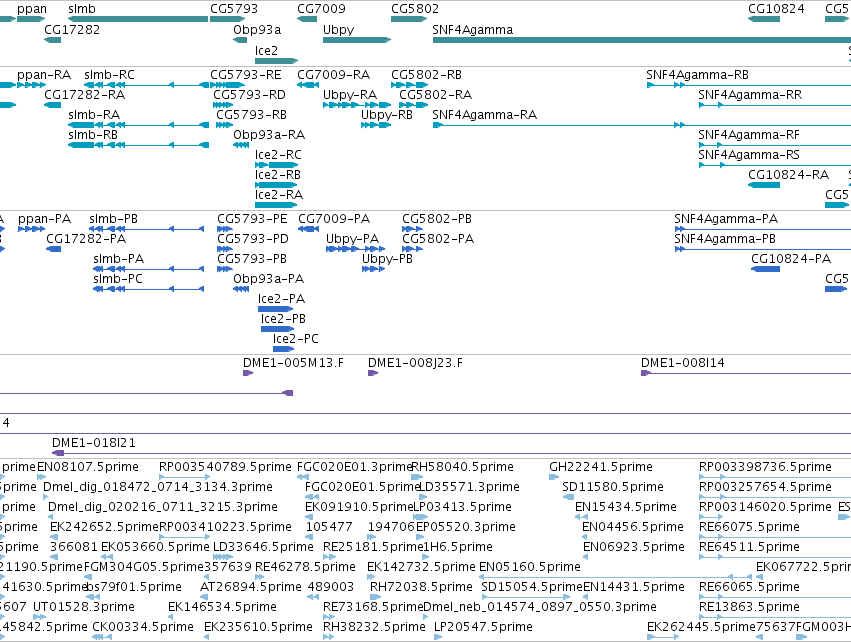This screenshot has height=642, width=851.
Task: Select EST LP20547.5prime
Action: [x=483, y=627]
